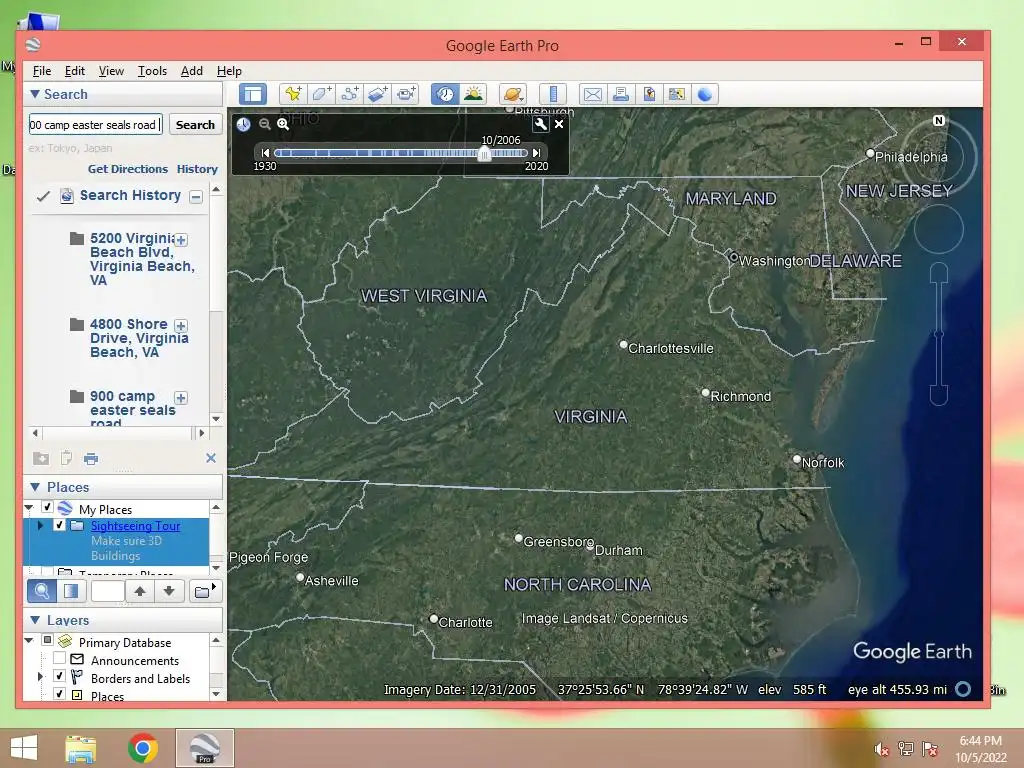The width and height of the screenshot is (1024, 768).
Task: Open Chrome from the taskbar
Action: pos(143,748)
